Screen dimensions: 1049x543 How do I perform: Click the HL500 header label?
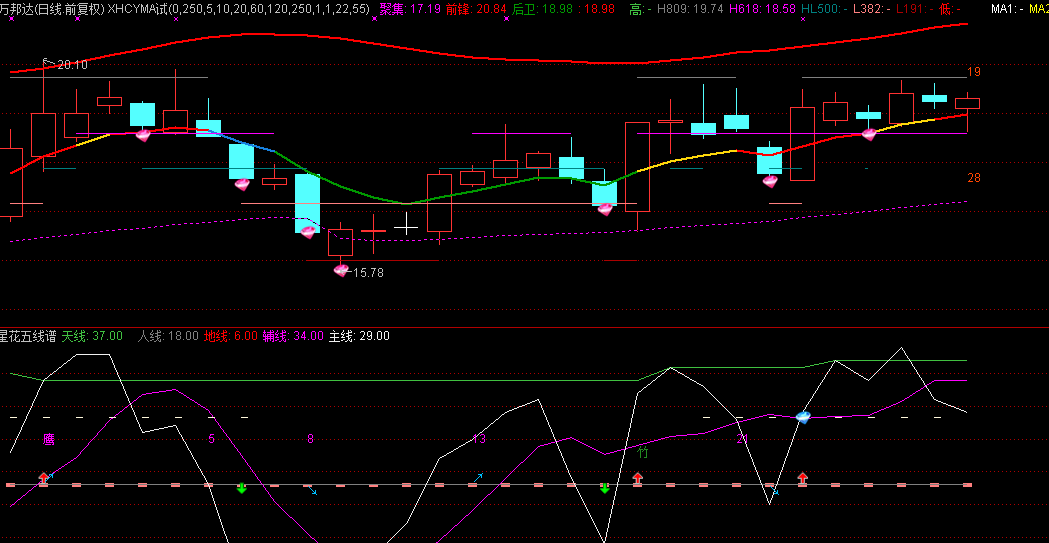tap(824, 9)
